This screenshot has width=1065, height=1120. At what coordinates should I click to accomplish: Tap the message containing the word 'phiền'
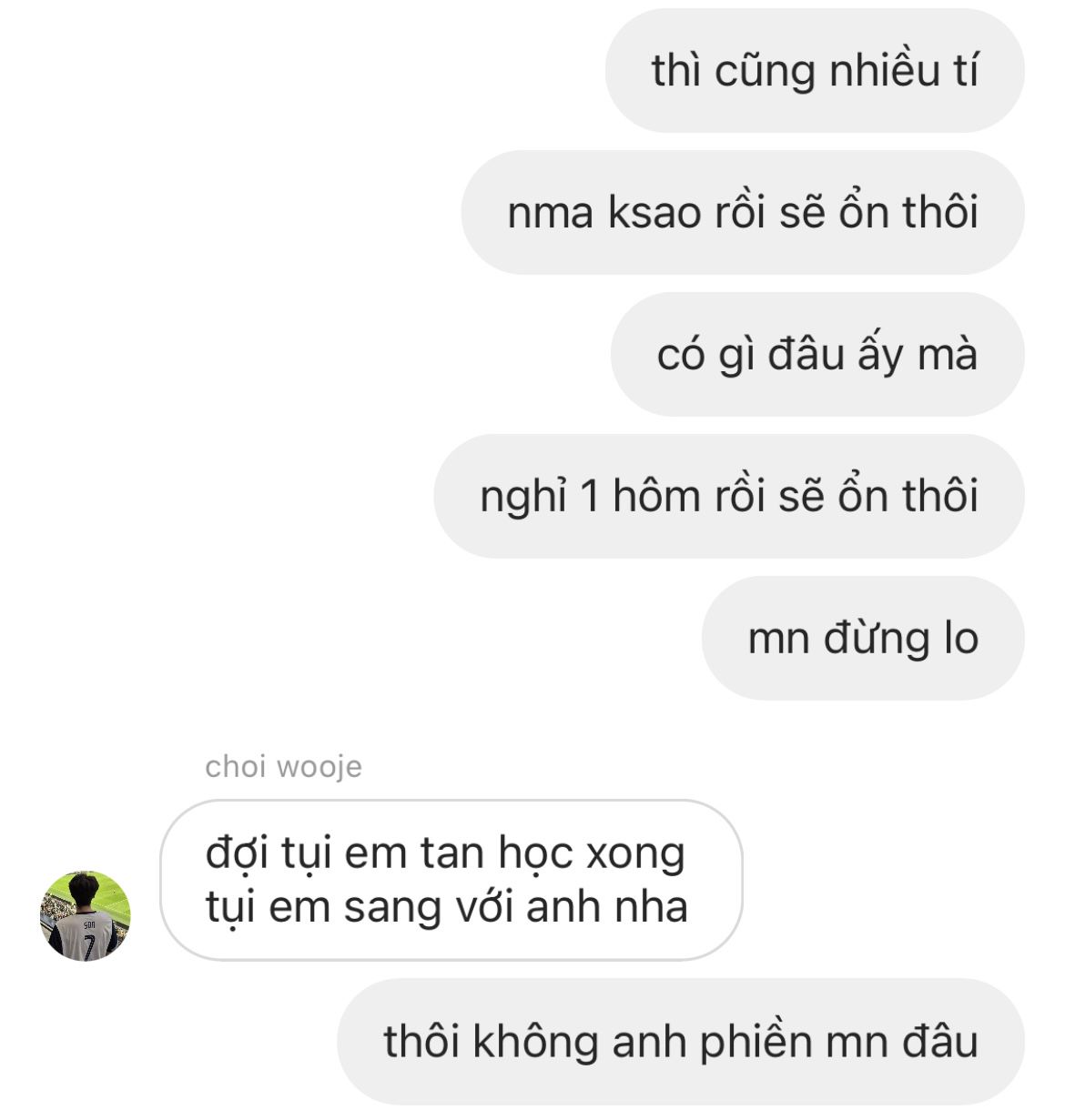681,1042
